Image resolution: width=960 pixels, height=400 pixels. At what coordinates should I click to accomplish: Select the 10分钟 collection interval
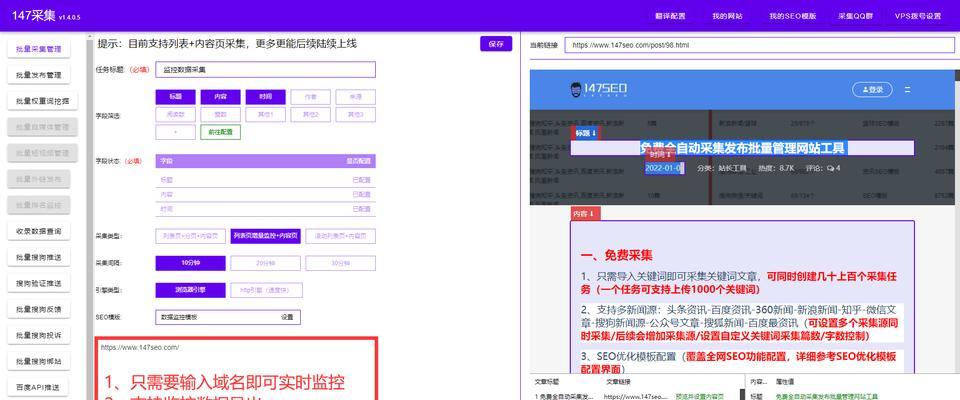click(x=191, y=263)
